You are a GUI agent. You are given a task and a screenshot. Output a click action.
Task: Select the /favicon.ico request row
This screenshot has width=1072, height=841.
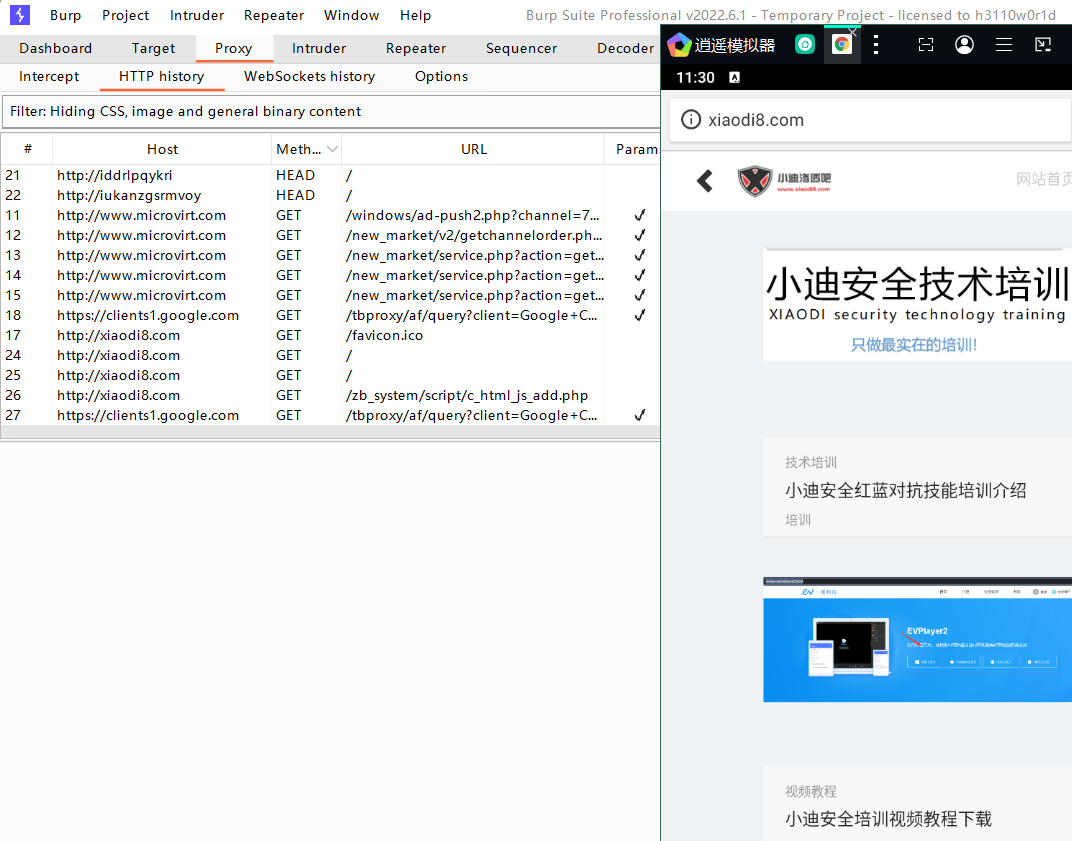coord(330,335)
